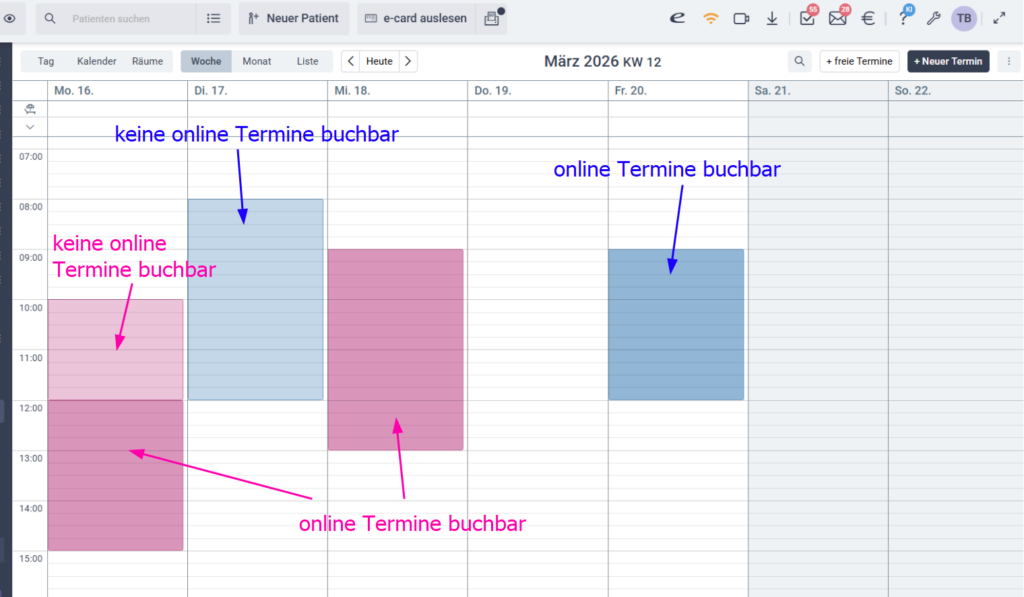
Task: Open the wrench settings icon
Action: pyautogui.click(x=933, y=19)
